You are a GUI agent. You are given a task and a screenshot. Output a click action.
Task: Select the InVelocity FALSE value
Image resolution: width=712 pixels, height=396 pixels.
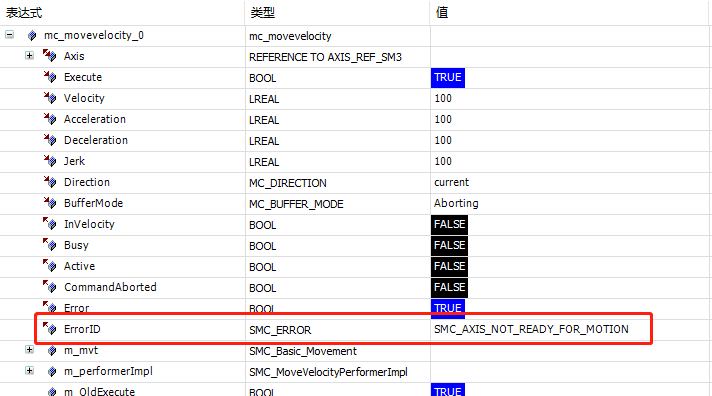(x=449, y=224)
